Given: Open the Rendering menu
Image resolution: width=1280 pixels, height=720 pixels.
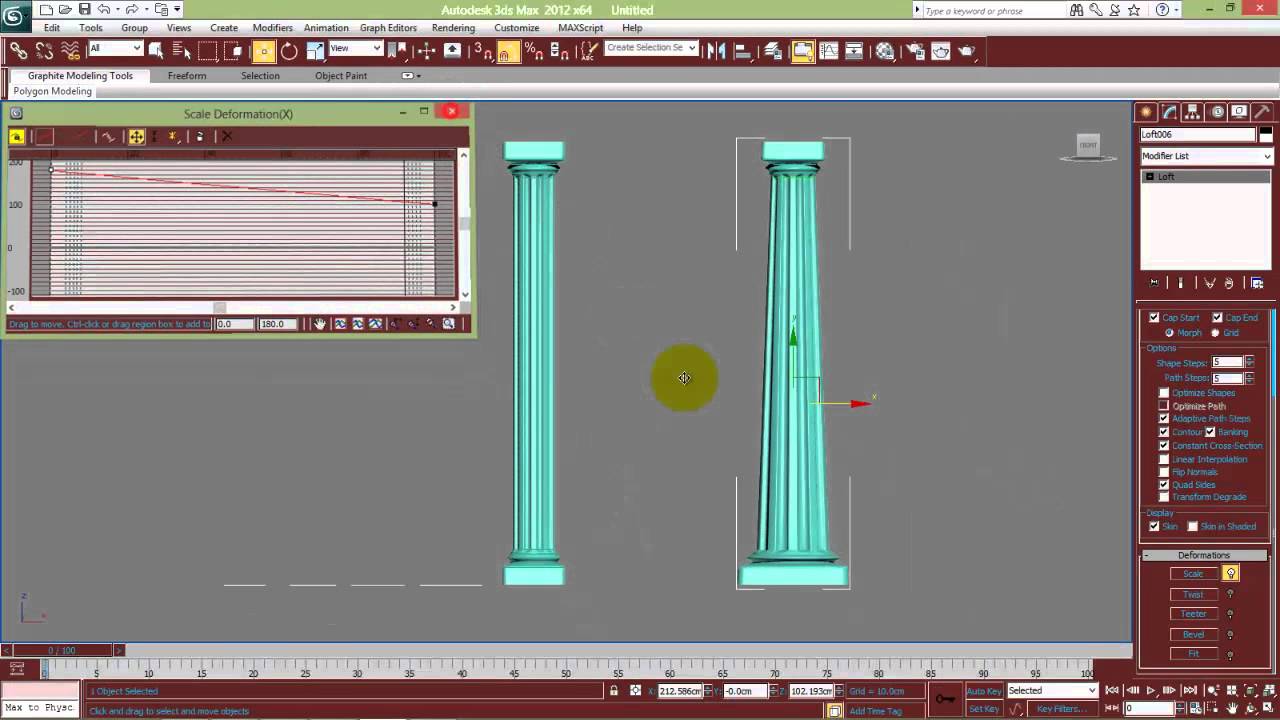Looking at the screenshot, I should click(453, 28).
